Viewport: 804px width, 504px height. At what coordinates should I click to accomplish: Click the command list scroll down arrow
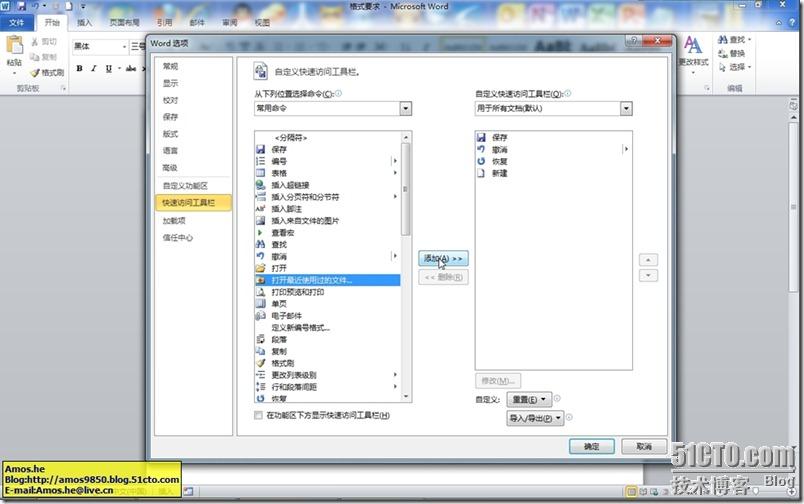pyautogui.click(x=406, y=396)
